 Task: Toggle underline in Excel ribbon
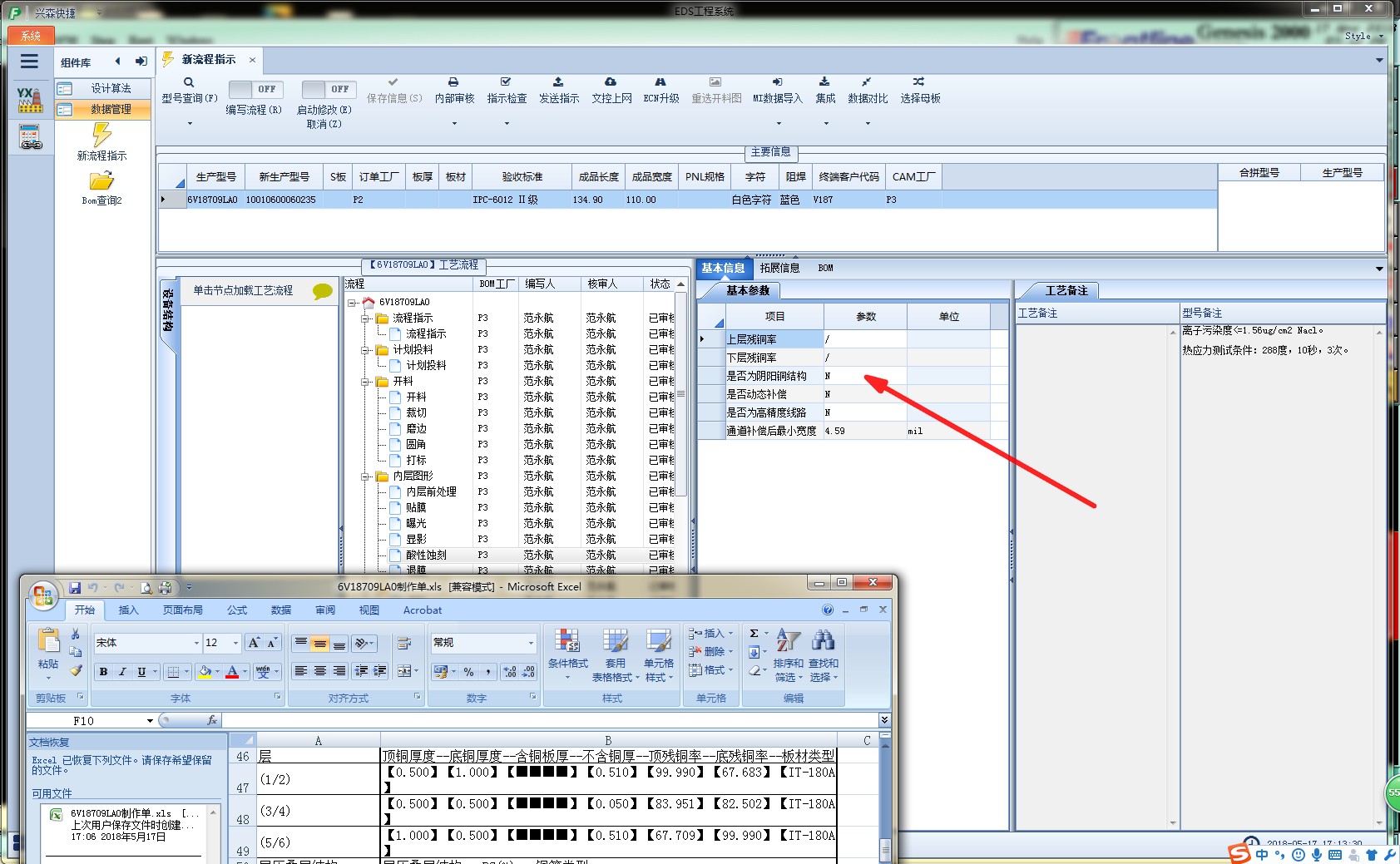pos(141,672)
